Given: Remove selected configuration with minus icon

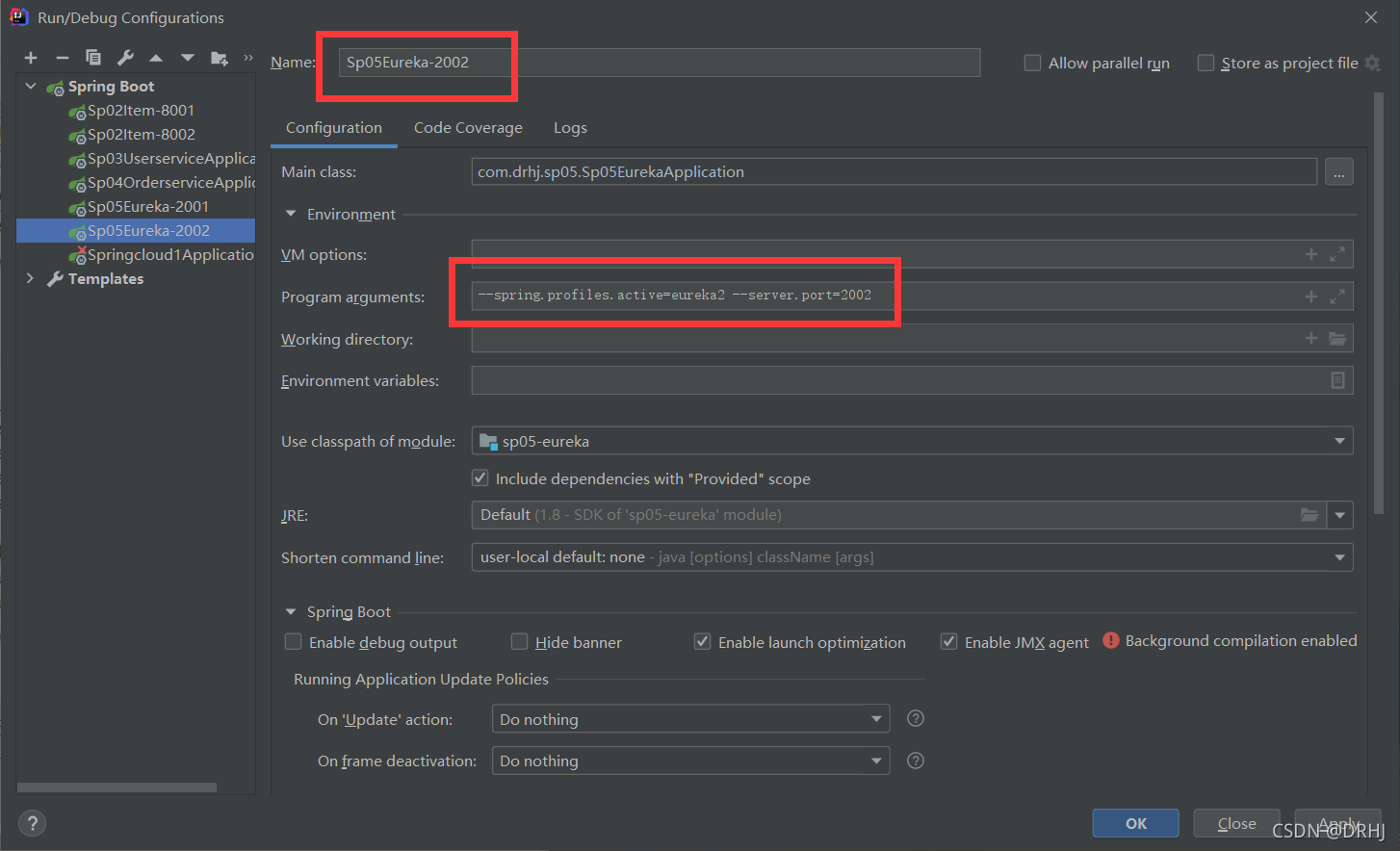Looking at the screenshot, I should point(63,59).
